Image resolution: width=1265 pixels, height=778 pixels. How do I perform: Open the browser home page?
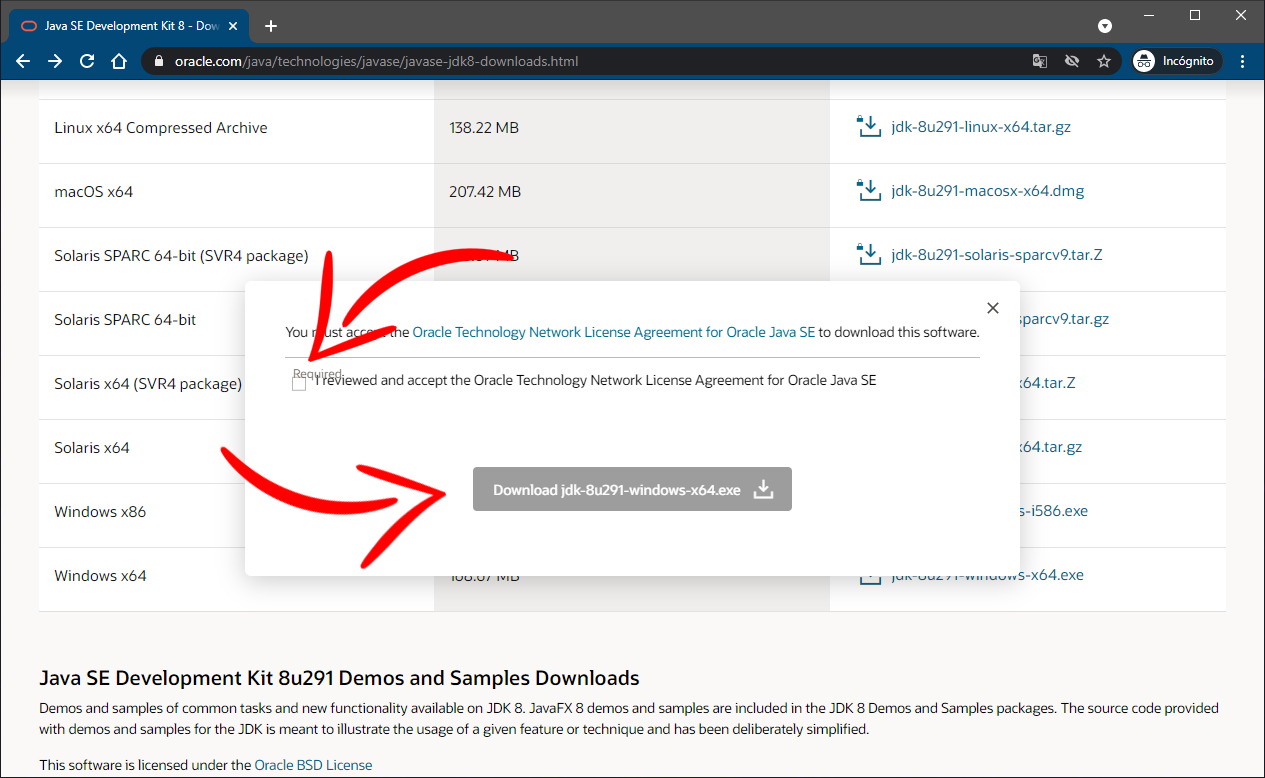pos(119,61)
